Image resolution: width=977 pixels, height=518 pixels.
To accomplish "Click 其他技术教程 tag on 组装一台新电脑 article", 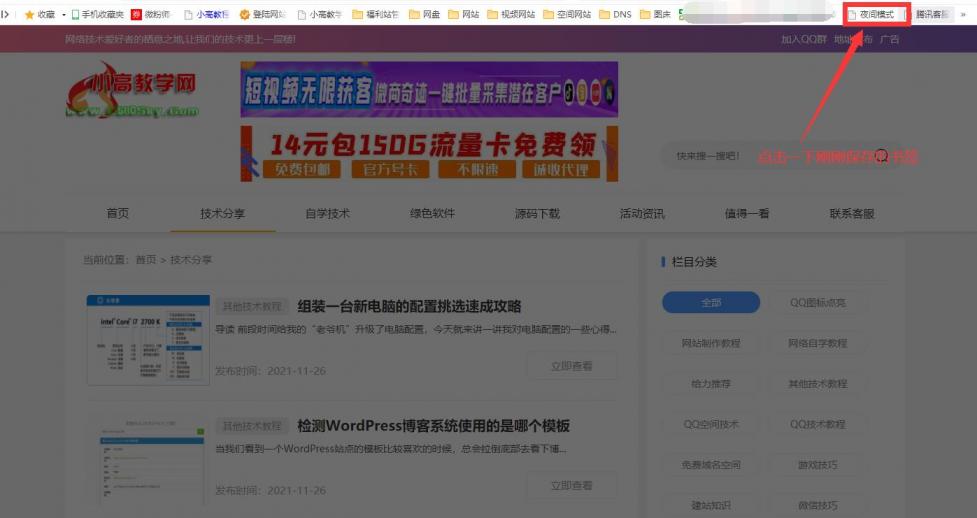I will 252,307.
